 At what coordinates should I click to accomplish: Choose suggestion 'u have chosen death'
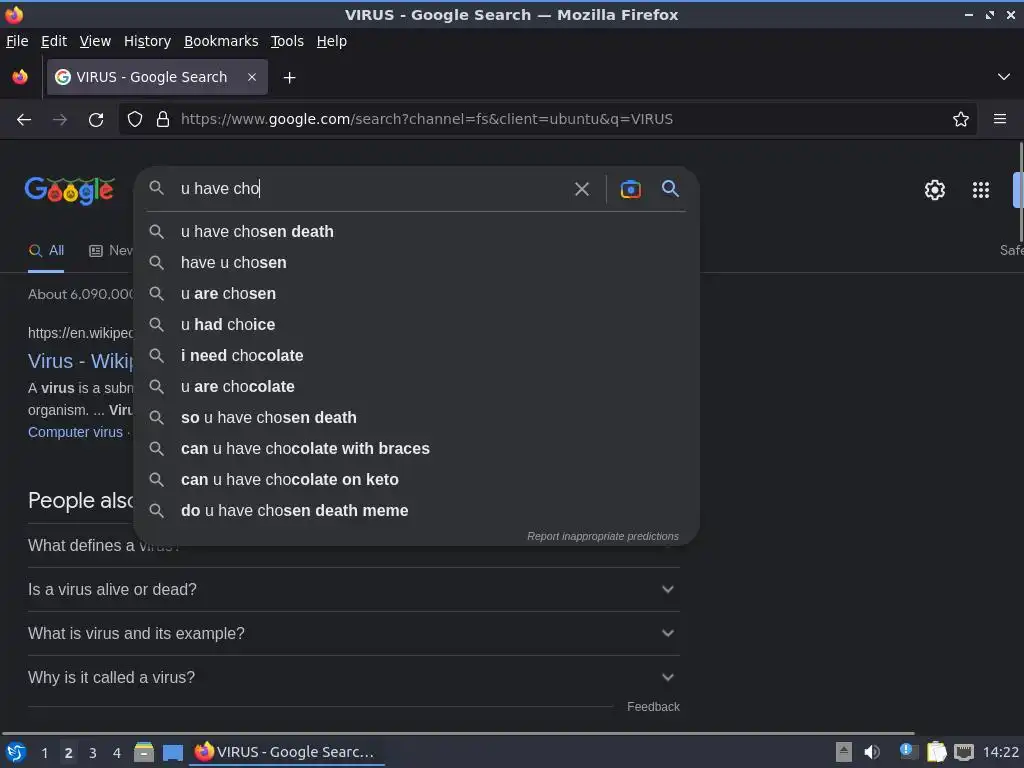point(417,232)
